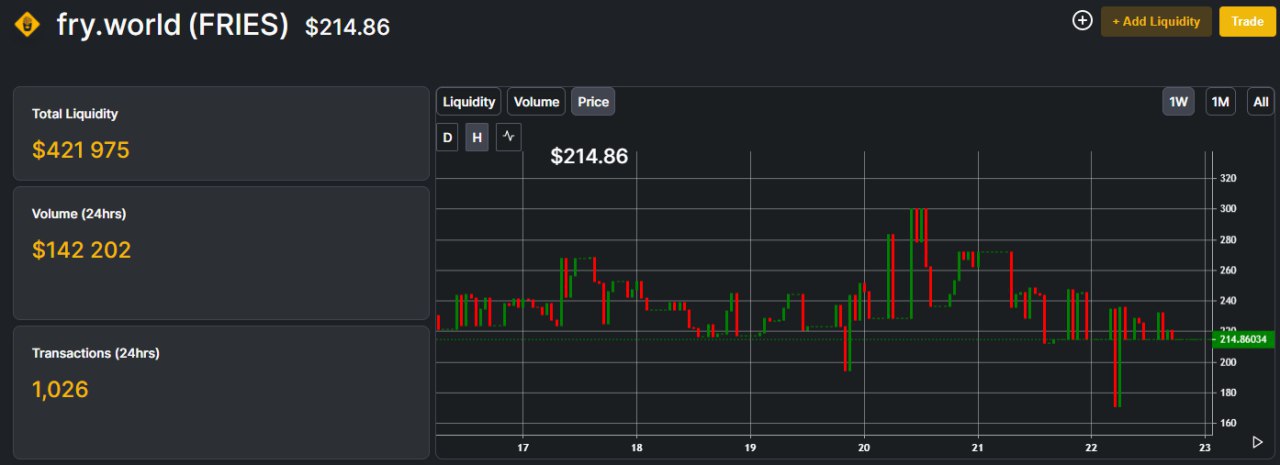Click the 19 date label on axis
The height and width of the screenshot is (465, 1280).
[x=750, y=447]
